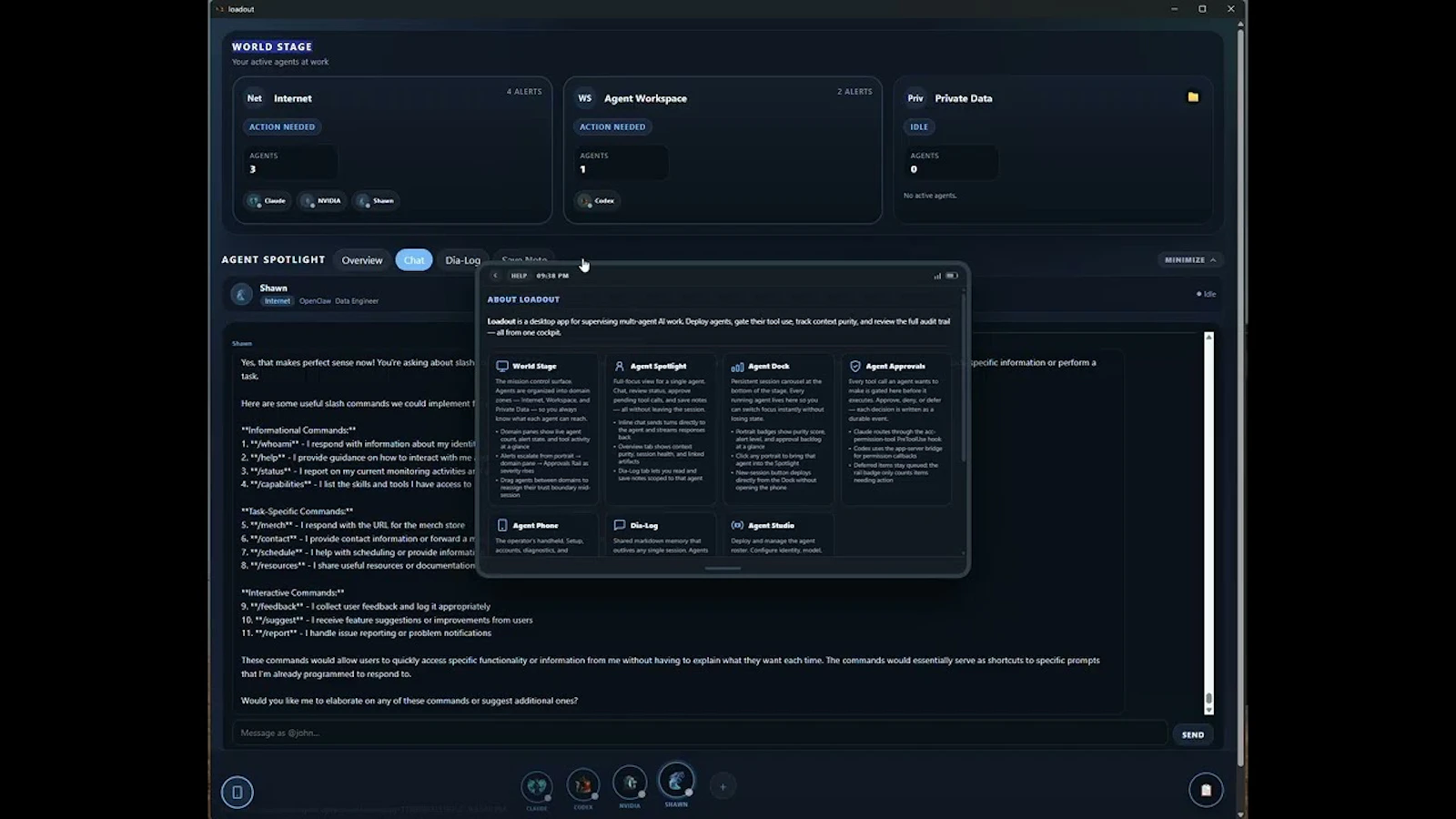The width and height of the screenshot is (1456, 819).
Task: Click the Dia-Log speech bubble icon in help
Action: click(620, 525)
